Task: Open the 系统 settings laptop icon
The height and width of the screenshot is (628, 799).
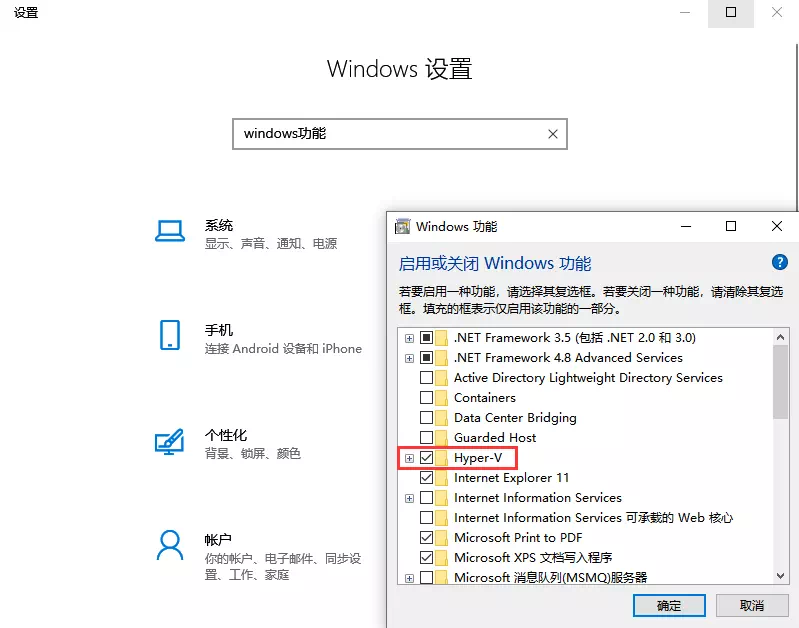Action: [170, 231]
